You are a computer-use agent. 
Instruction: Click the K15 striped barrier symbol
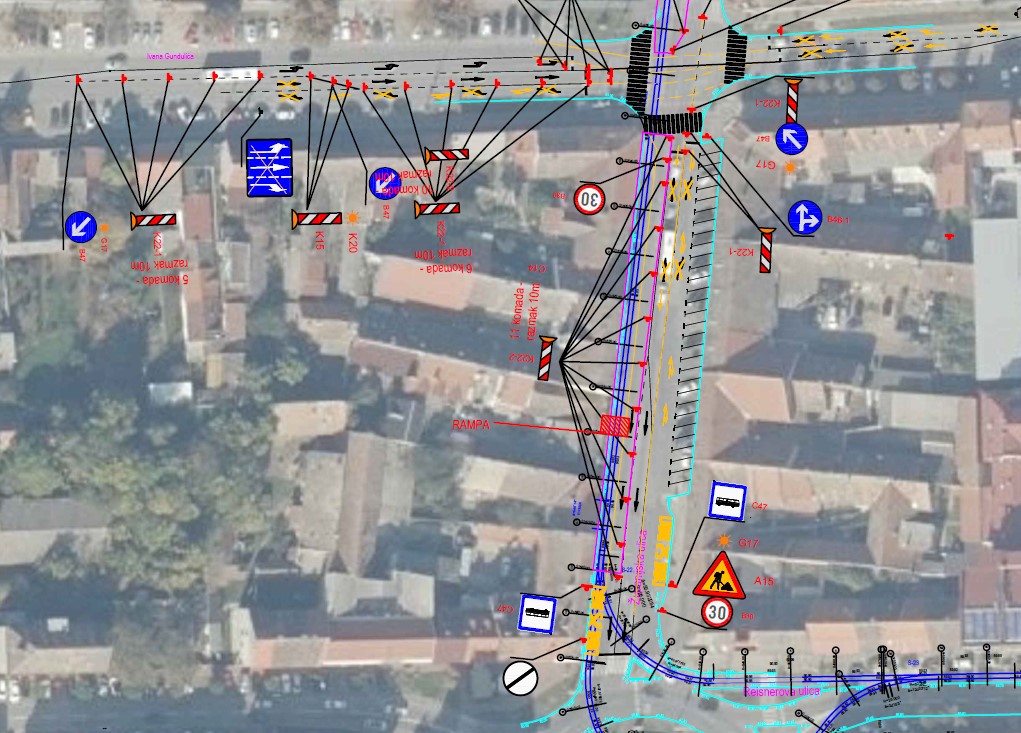317,218
